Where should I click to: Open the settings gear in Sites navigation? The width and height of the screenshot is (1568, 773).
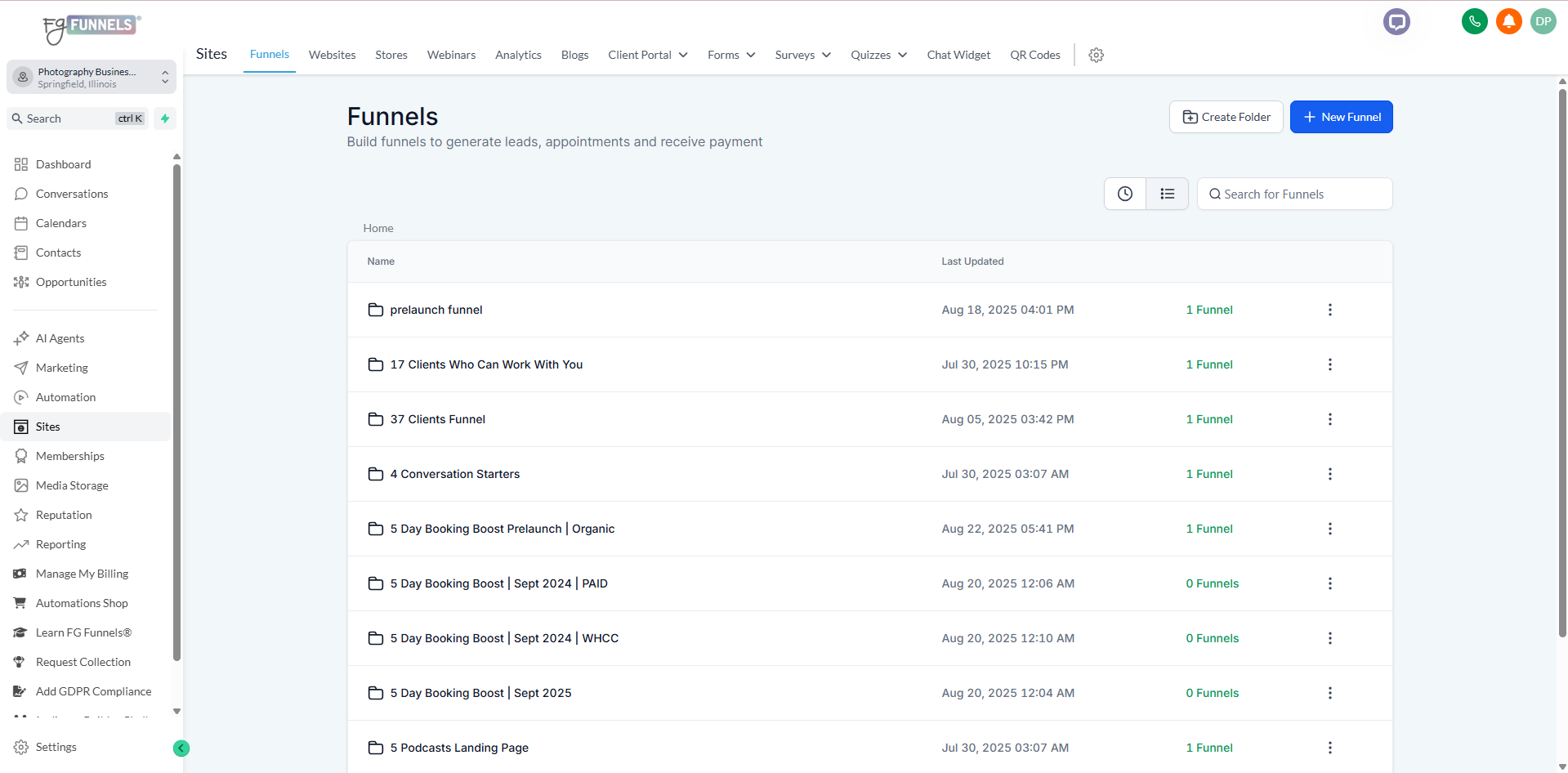1096,55
